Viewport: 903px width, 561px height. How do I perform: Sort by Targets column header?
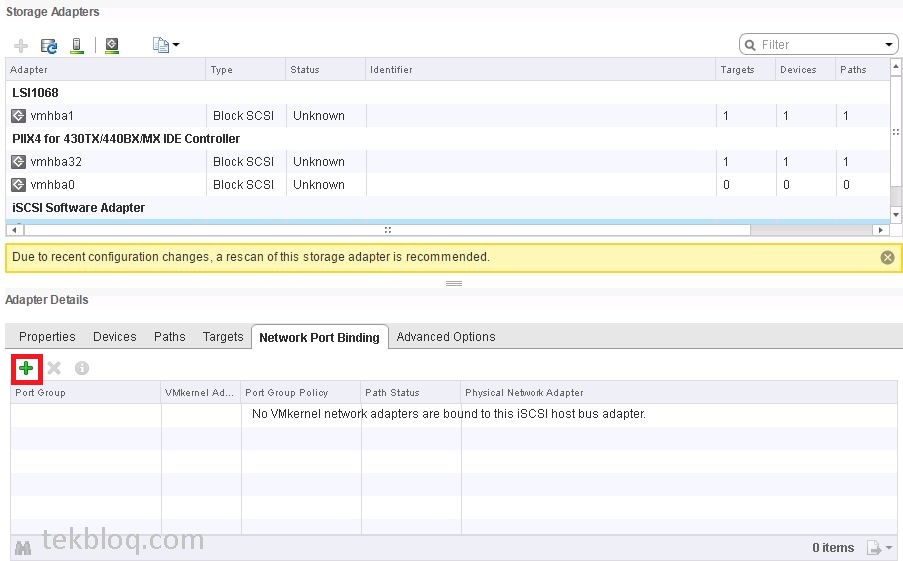click(746, 69)
